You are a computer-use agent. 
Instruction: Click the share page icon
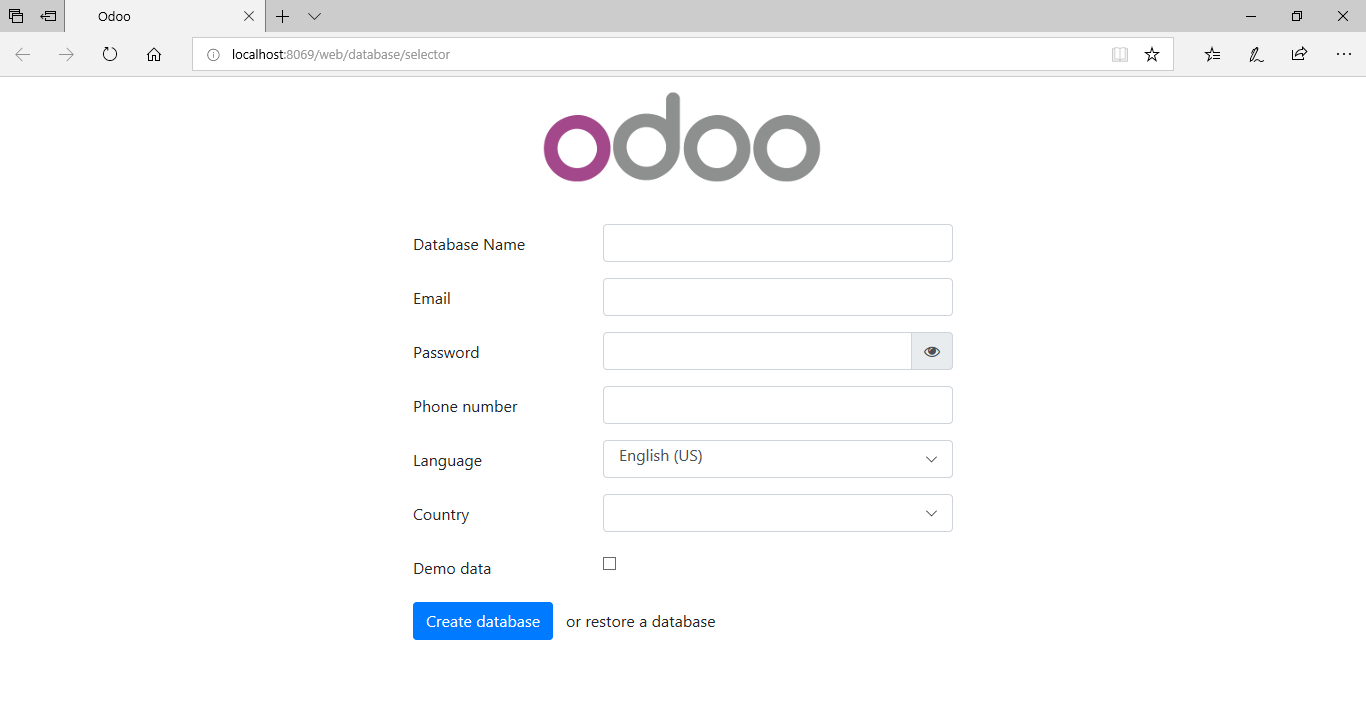[x=1299, y=55]
